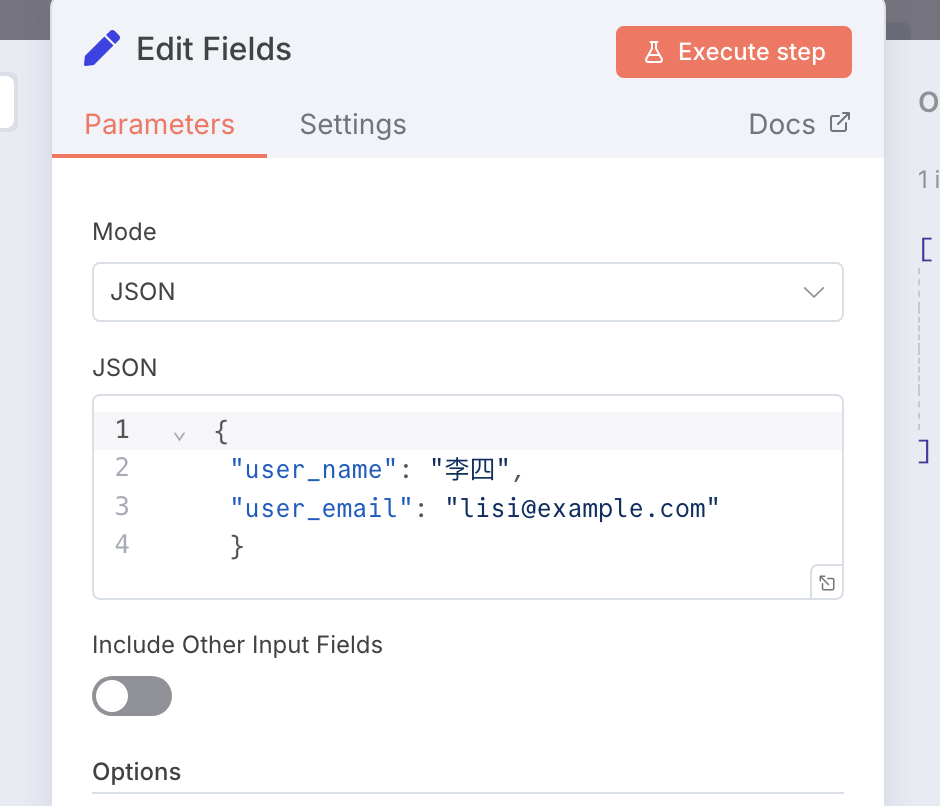Click line number 4 in editor gutter
940x806 pixels.
(122, 545)
